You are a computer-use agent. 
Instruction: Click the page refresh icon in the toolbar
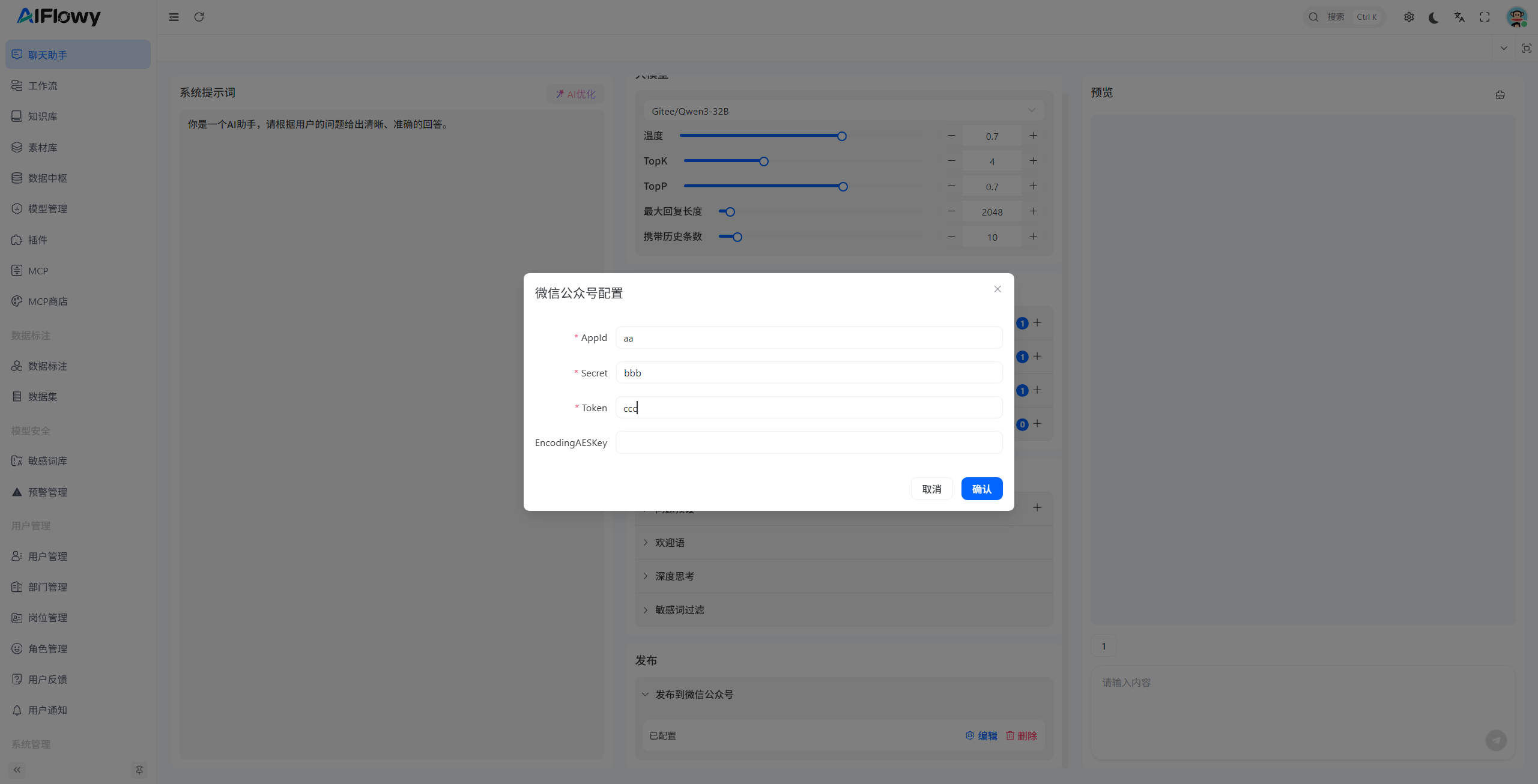(199, 17)
